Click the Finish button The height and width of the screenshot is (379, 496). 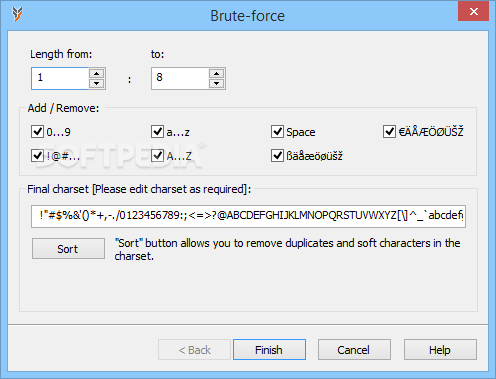tap(269, 350)
